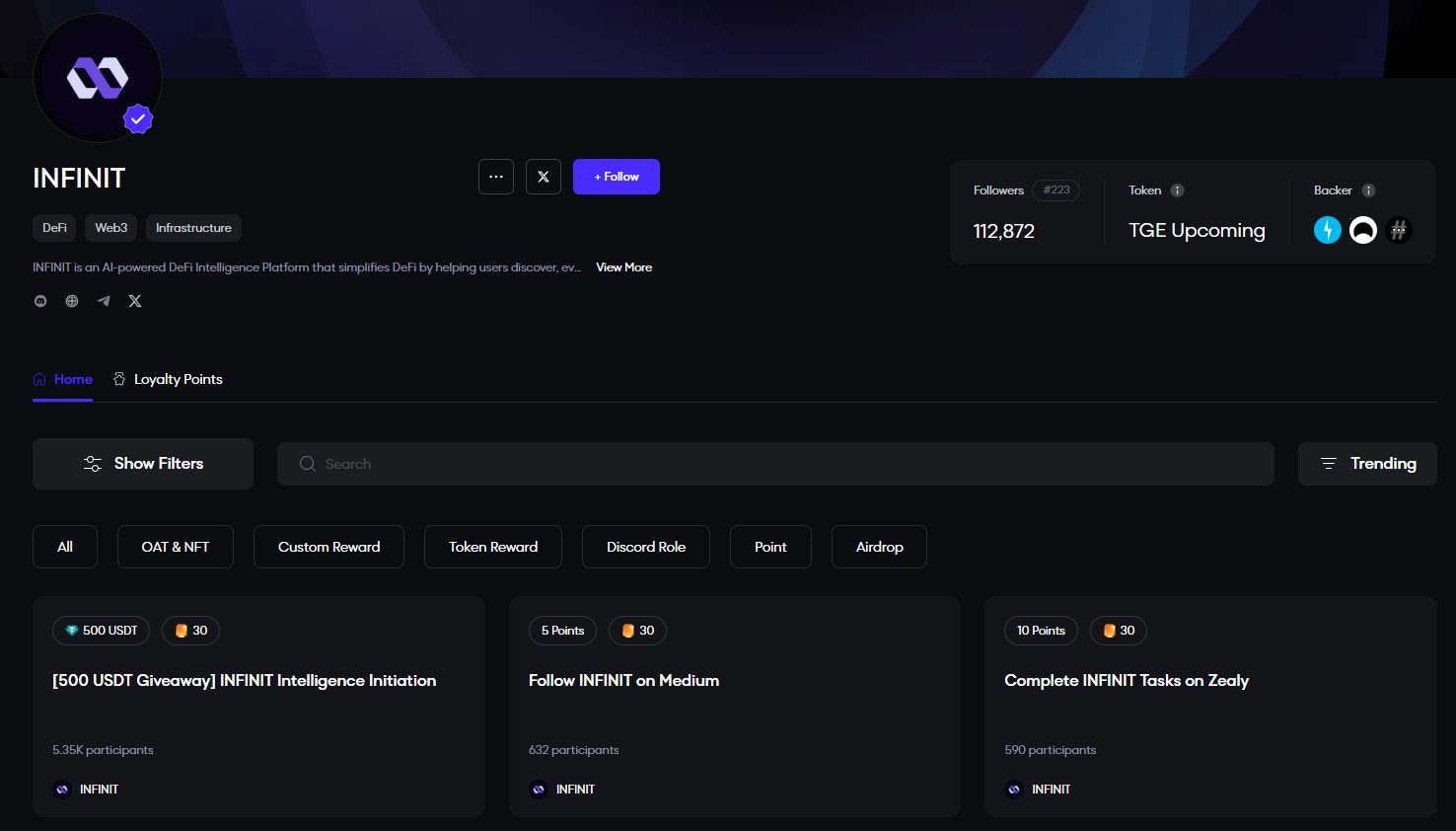Click the hashtag backer logo
This screenshot has height=831, width=1456.
pos(1399,230)
